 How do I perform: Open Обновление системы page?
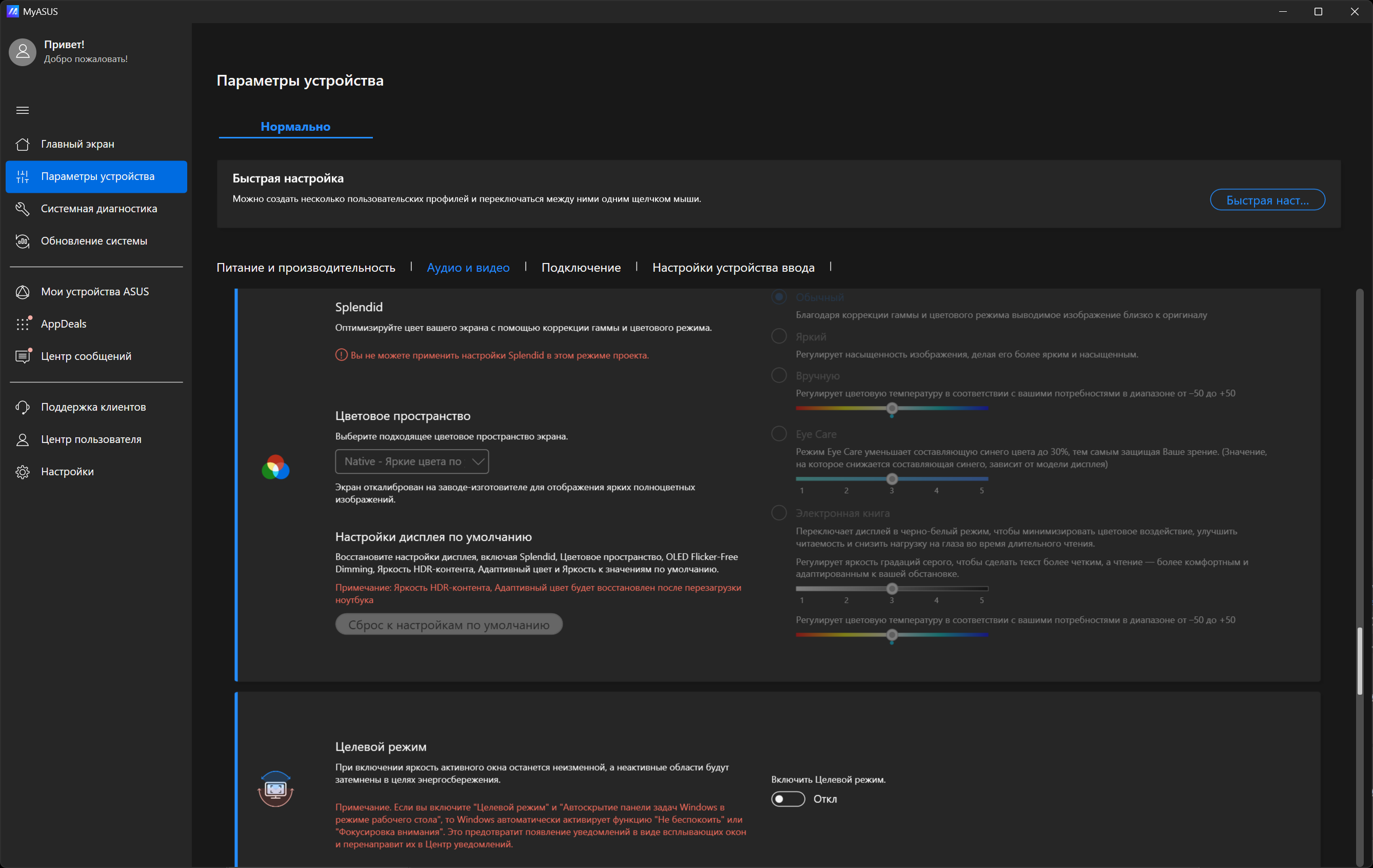pyautogui.click(x=96, y=241)
